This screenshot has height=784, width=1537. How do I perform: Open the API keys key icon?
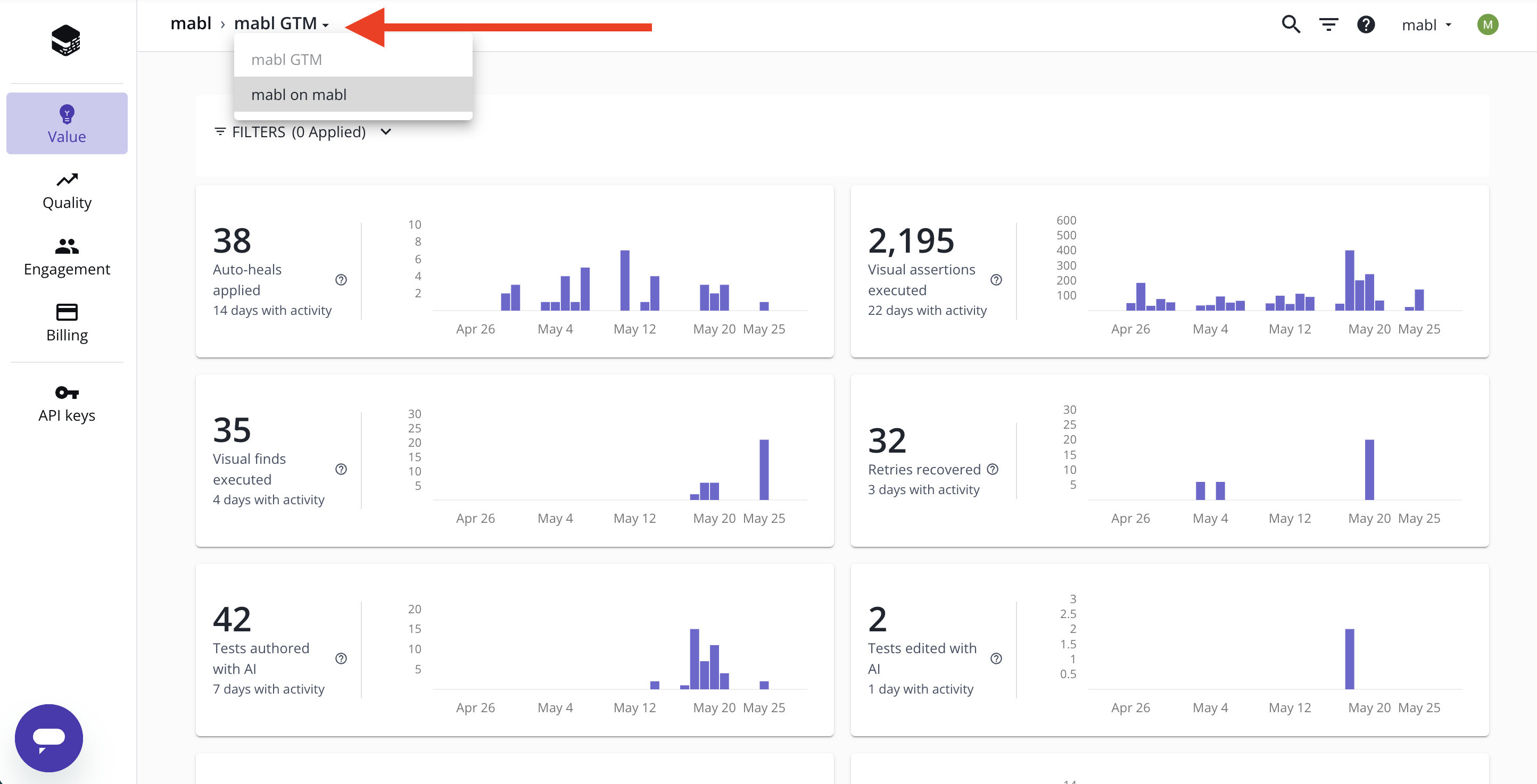point(67,393)
